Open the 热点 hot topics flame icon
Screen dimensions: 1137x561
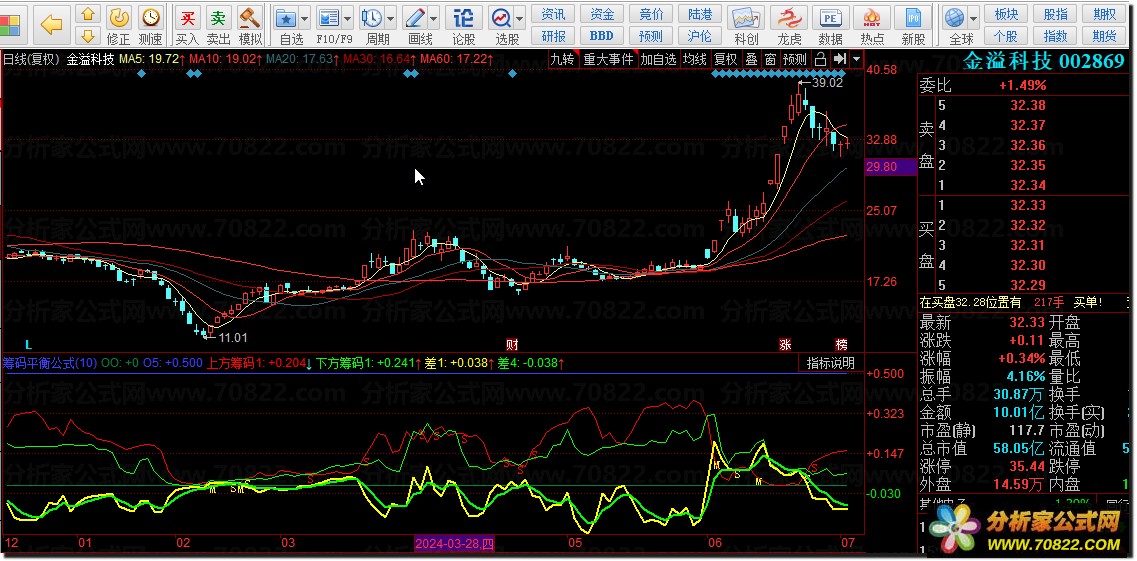pyautogui.click(x=872, y=25)
